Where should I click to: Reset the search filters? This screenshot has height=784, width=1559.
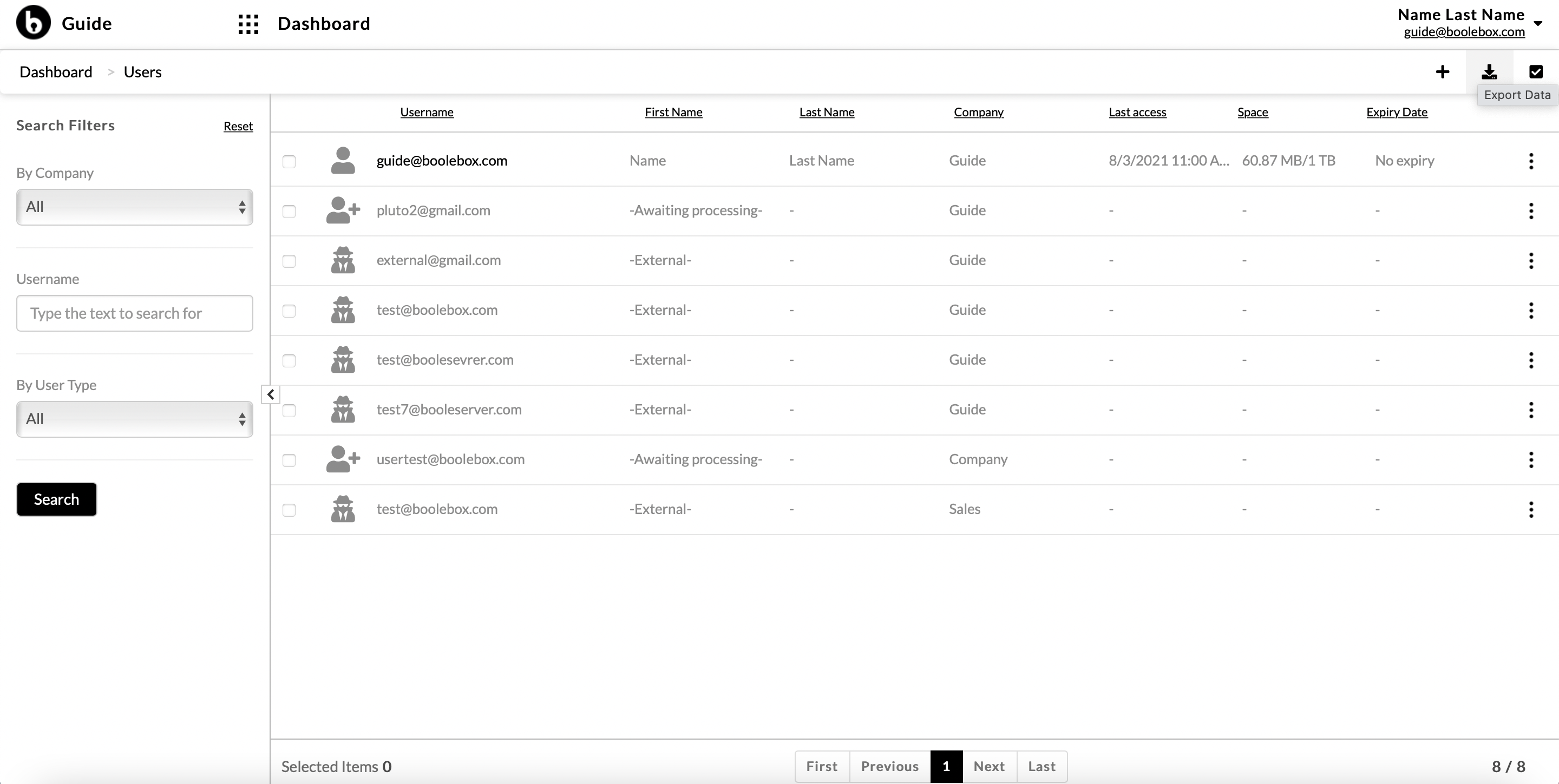click(238, 126)
